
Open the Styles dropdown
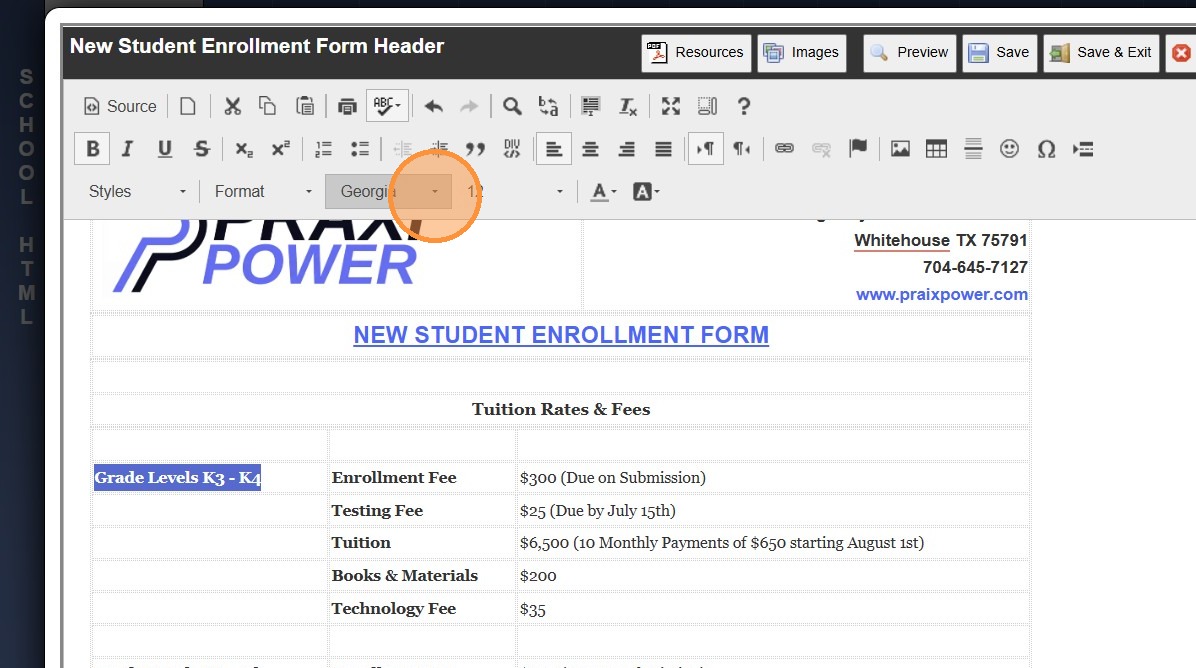(x=137, y=191)
